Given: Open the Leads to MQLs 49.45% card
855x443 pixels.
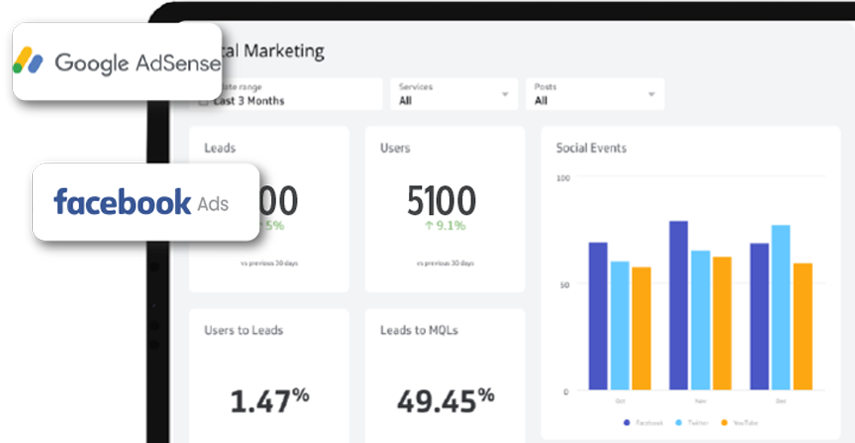Looking at the screenshot, I should (x=443, y=375).
